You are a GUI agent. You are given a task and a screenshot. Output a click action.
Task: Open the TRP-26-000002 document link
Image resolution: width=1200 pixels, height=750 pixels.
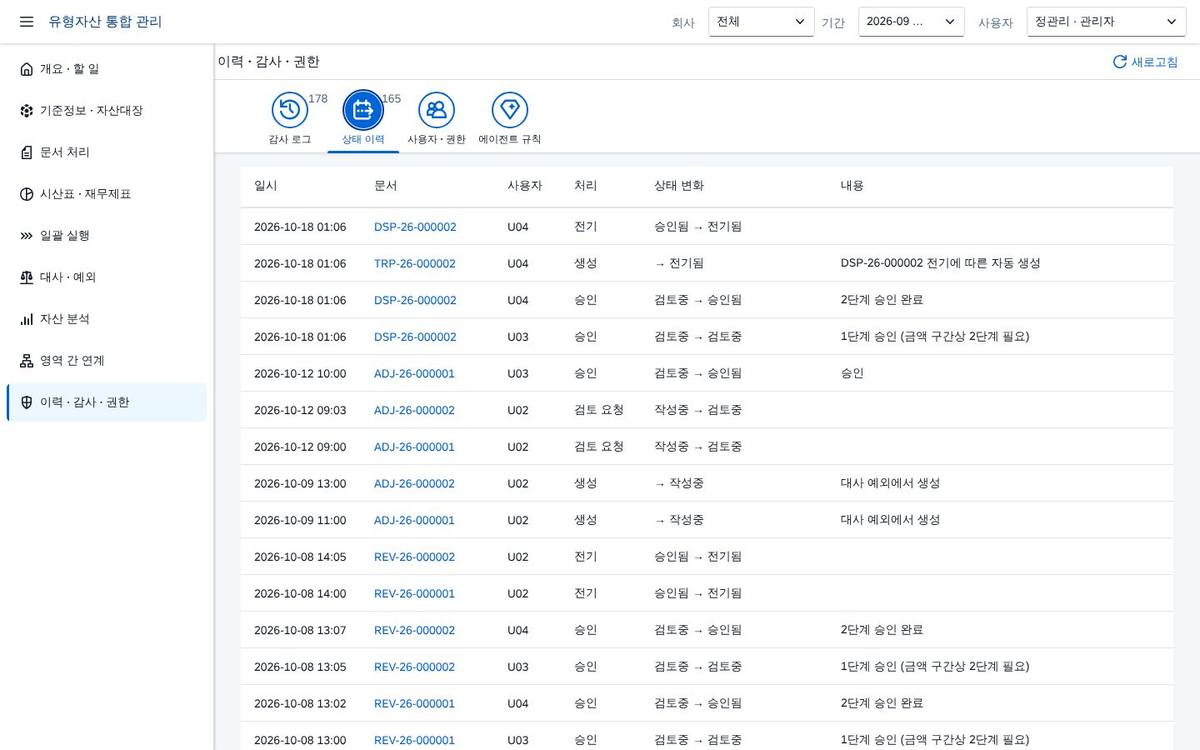[x=415, y=264]
